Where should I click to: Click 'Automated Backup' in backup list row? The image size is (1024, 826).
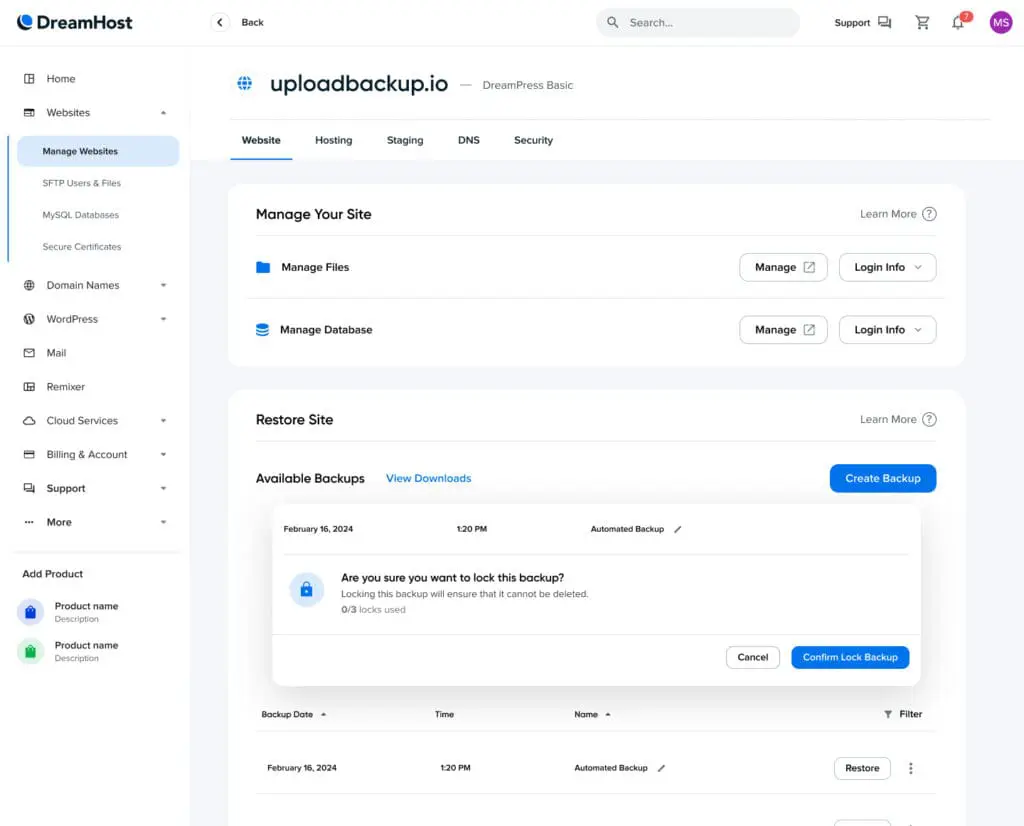[x=611, y=769]
